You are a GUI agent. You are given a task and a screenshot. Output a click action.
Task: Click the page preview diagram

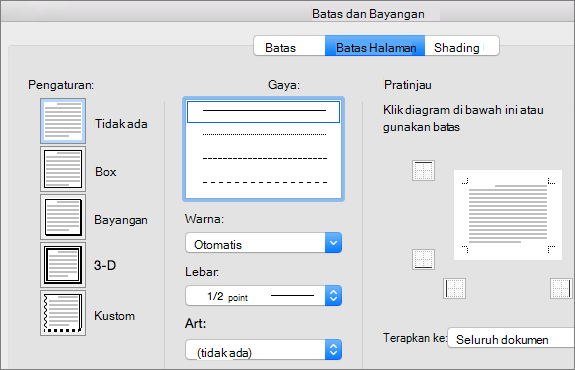point(508,215)
